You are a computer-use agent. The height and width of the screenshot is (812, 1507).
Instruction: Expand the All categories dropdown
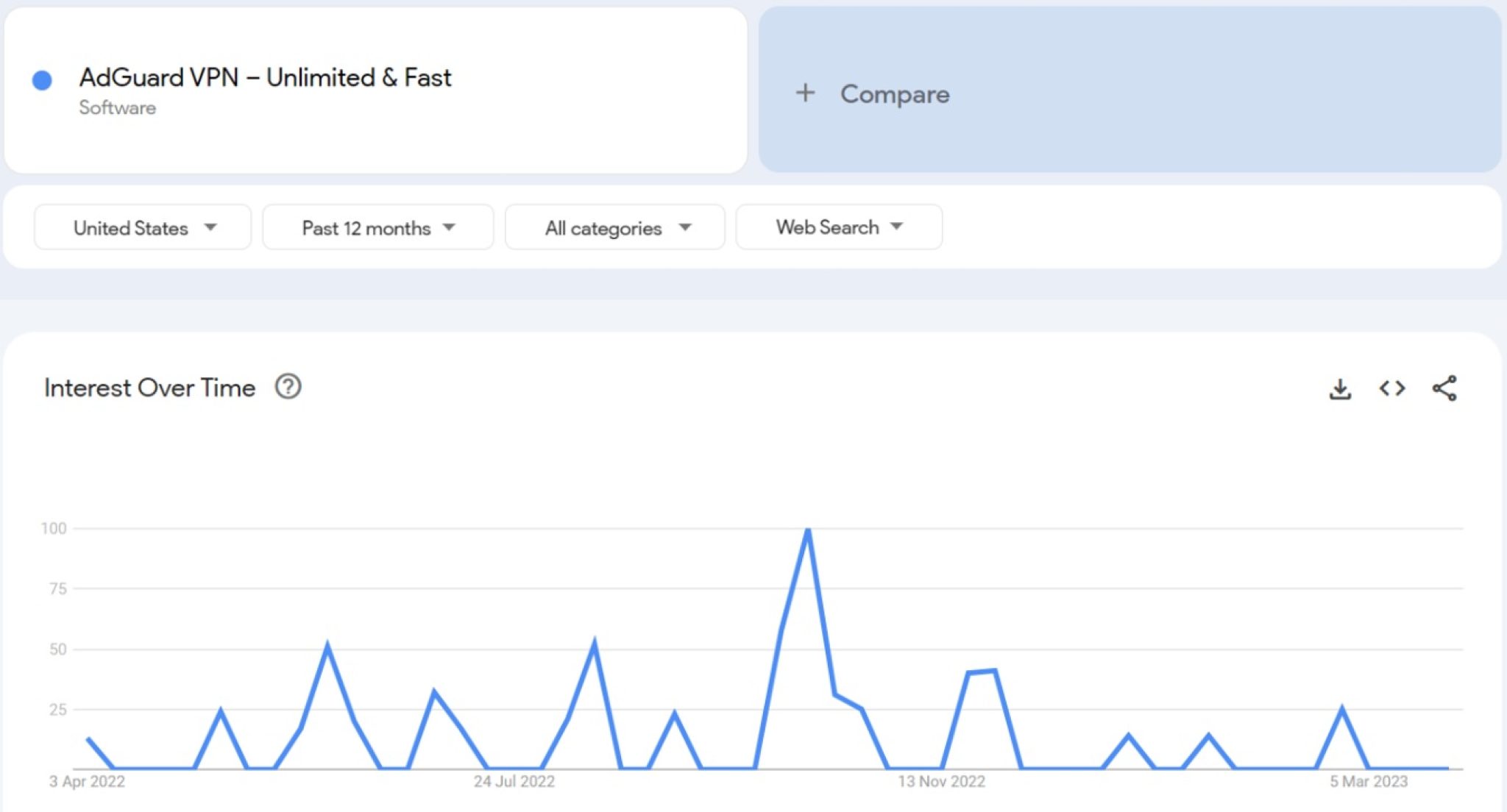pos(615,227)
